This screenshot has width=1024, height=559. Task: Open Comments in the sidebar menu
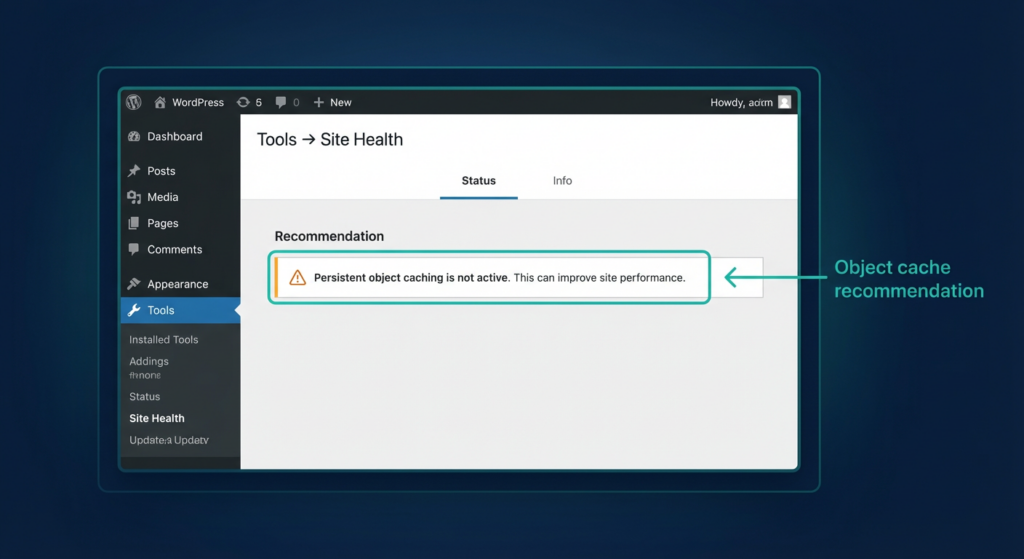click(x=174, y=250)
